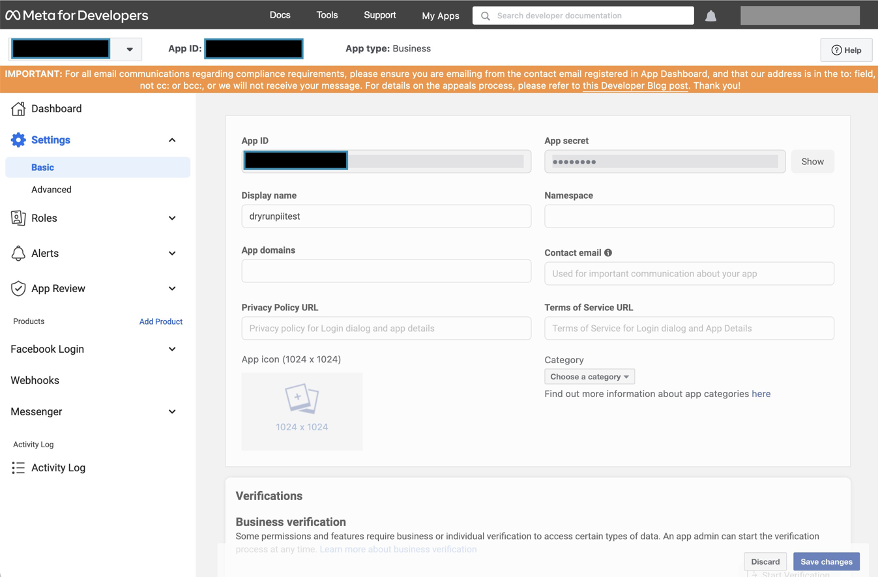Open the notifications bell
The width and height of the screenshot is (879, 577).
tap(710, 16)
